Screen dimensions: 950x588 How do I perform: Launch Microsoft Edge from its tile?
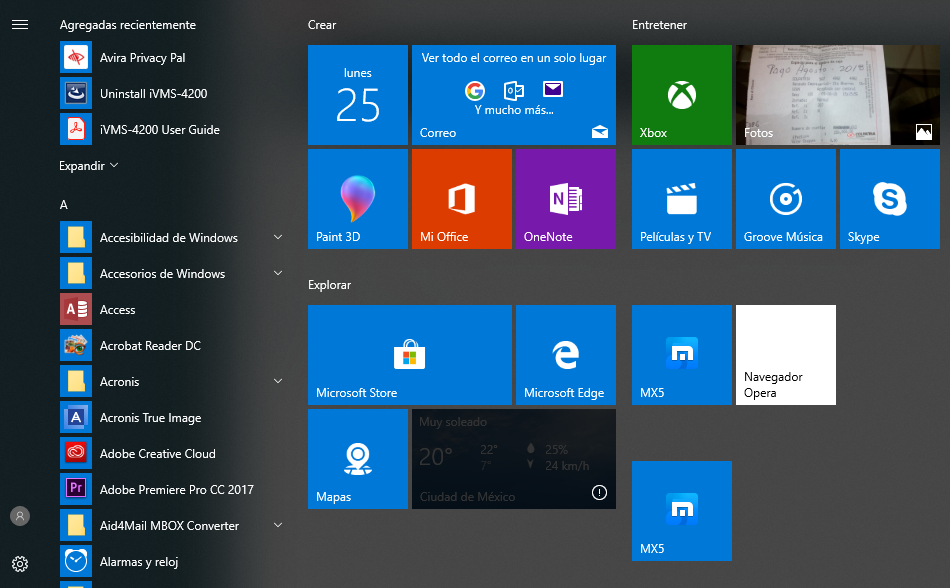[565, 355]
